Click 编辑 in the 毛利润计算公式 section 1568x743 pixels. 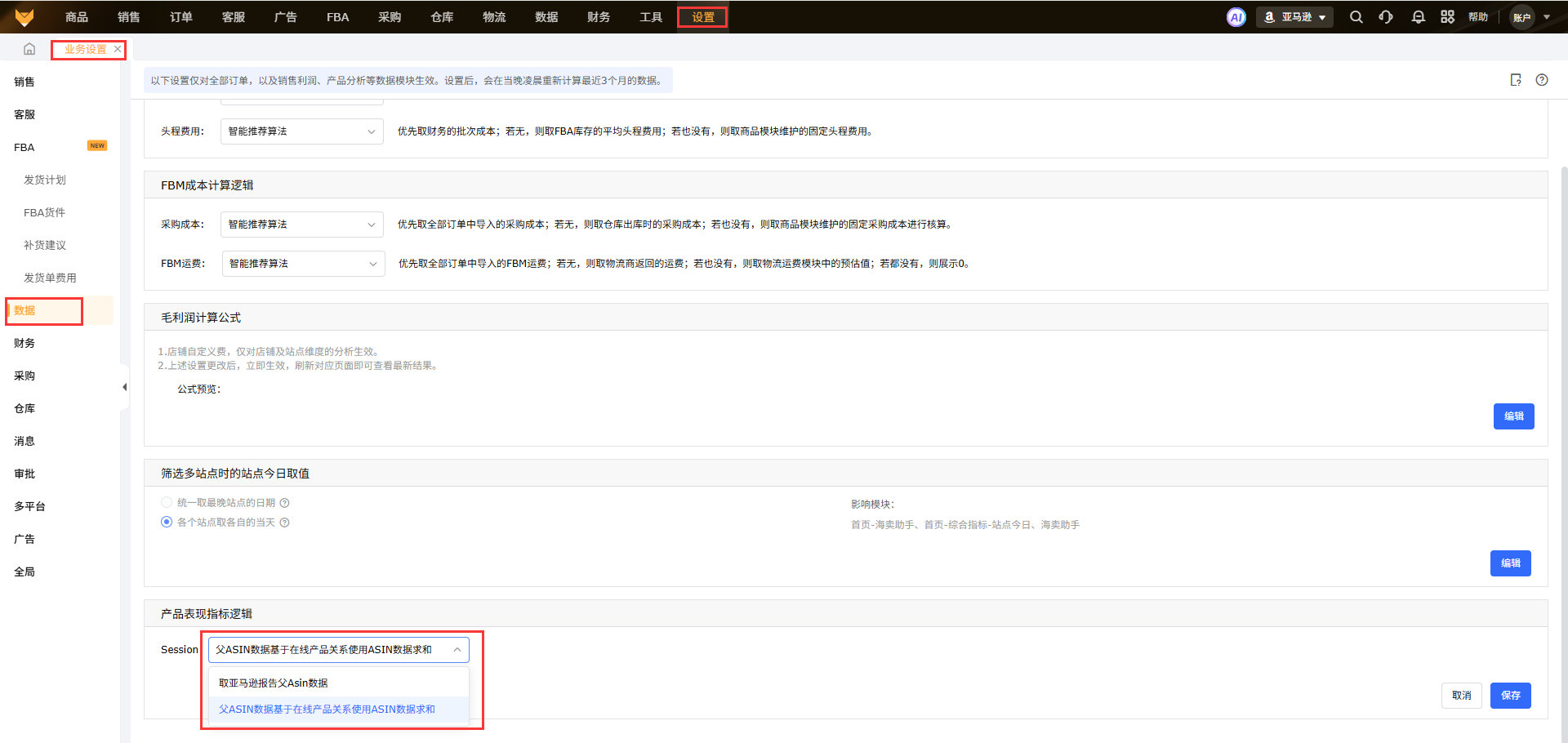pos(1514,416)
